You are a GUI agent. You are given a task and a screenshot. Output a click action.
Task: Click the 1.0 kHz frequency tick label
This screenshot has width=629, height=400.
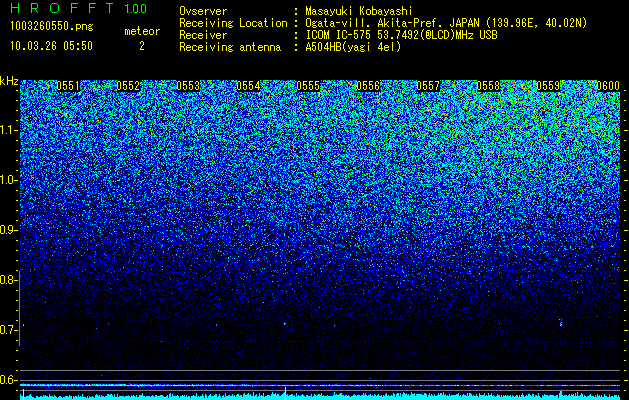click(8, 180)
